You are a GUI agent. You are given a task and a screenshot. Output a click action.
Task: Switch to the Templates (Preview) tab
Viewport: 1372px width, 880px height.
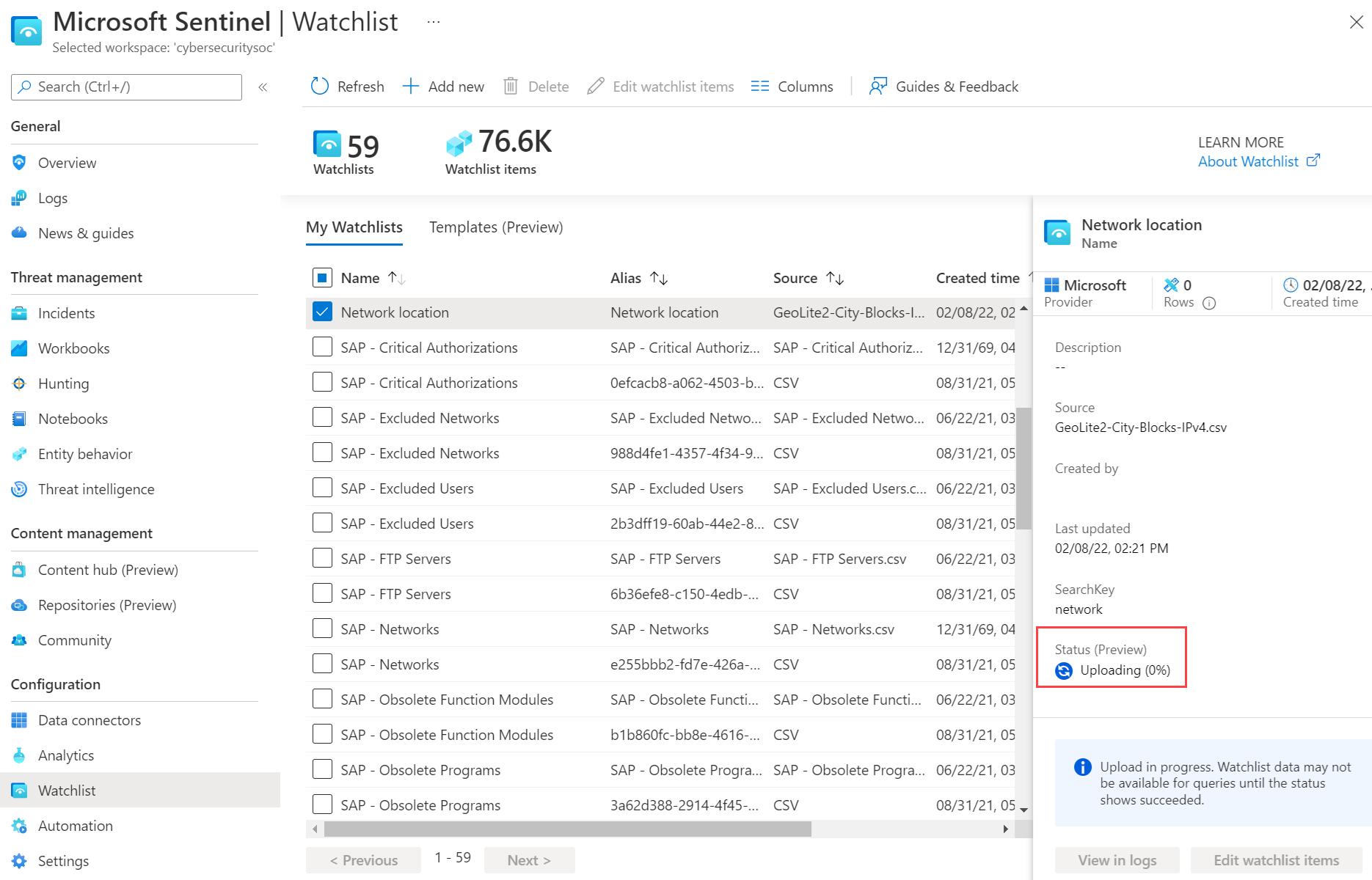click(496, 227)
